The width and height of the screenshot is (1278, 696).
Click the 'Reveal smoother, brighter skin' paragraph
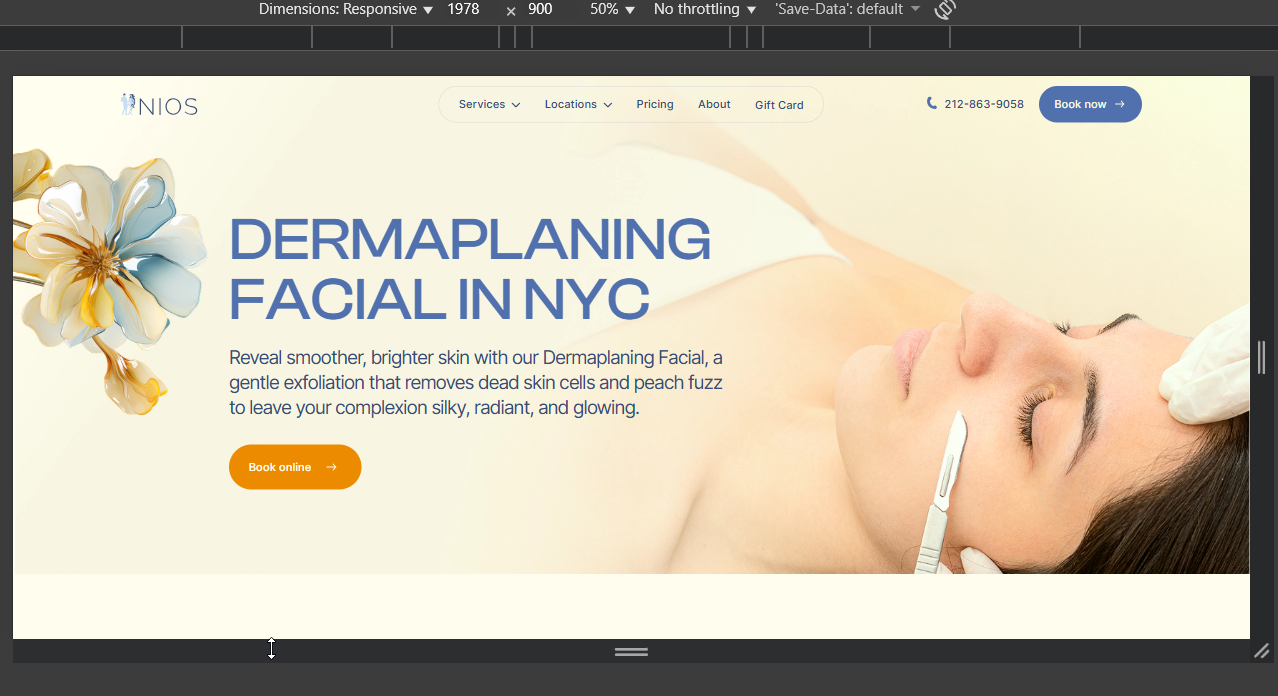[x=476, y=383]
